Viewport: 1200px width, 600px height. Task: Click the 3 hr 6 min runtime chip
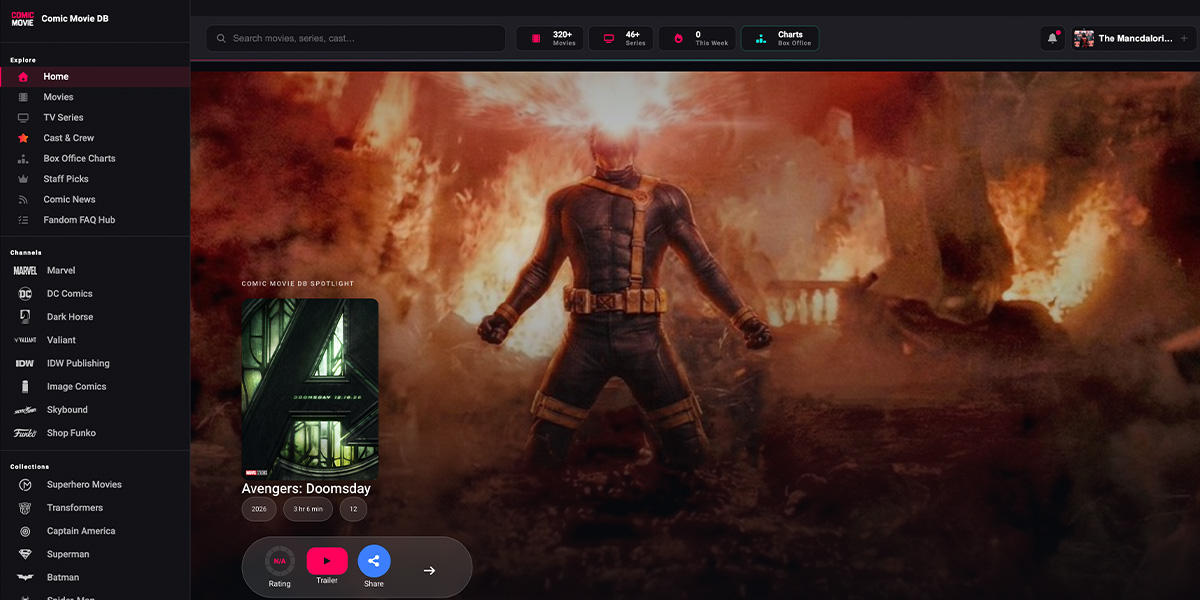point(308,509)
